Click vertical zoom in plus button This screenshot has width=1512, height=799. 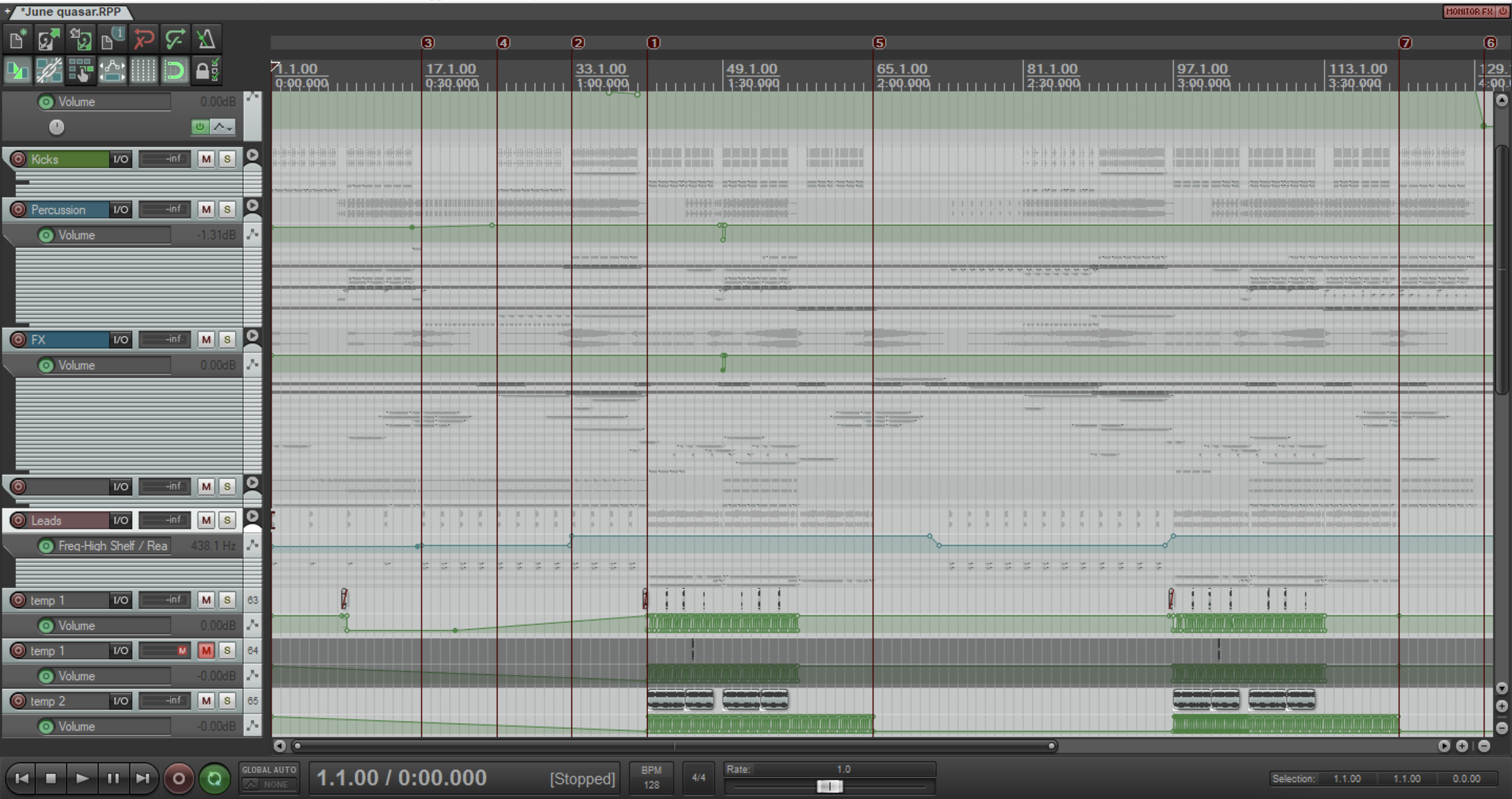point(1501,706)
